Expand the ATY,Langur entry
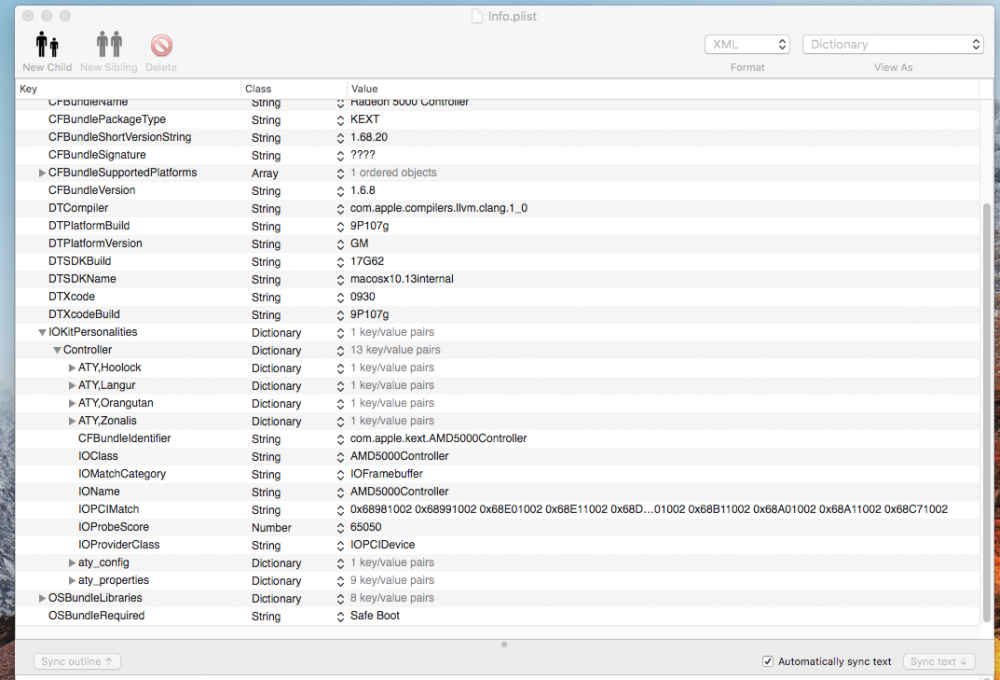 pyautogui.click(x=72, y=385)
